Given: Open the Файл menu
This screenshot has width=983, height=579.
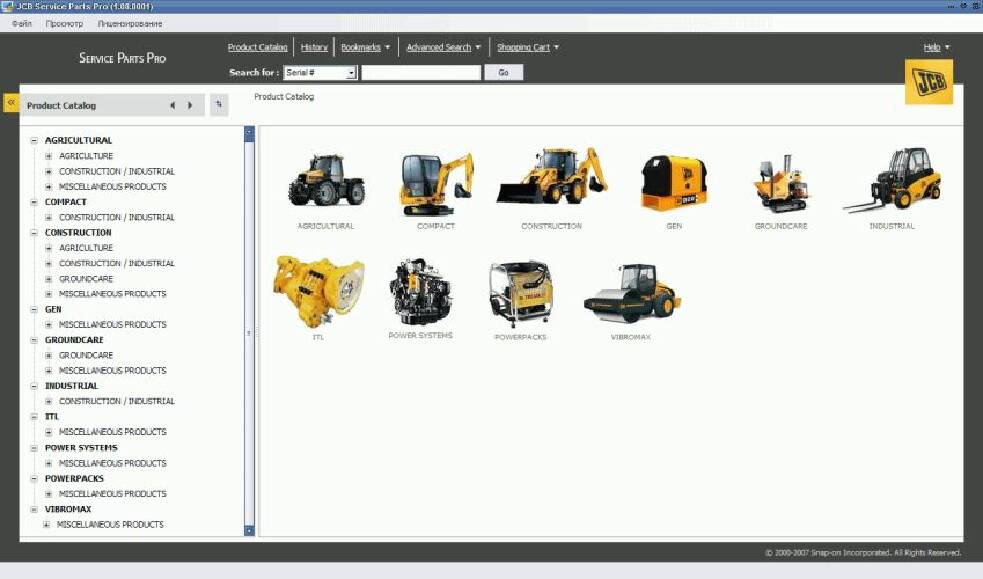Looking at the screenshot, I should pyautogui.click(x=22, y=24).
